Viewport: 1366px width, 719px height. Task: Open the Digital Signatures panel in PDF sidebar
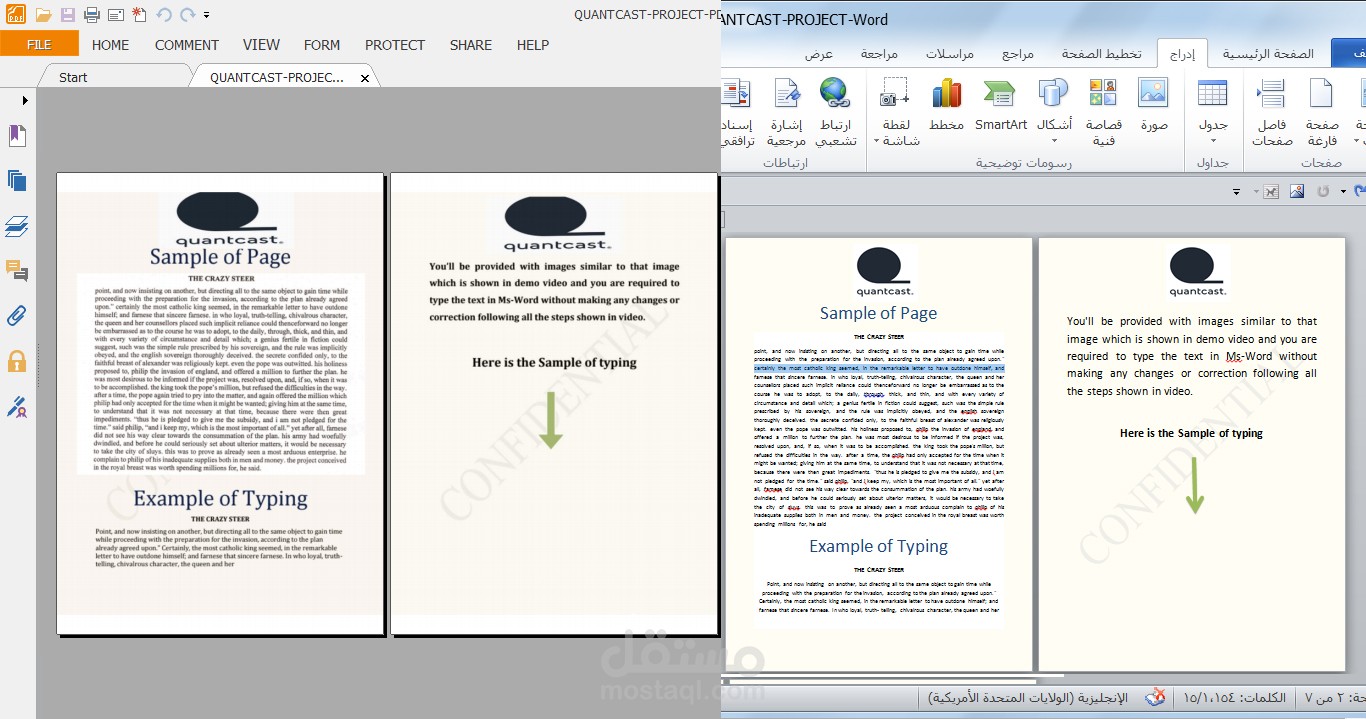click(17, 406)
